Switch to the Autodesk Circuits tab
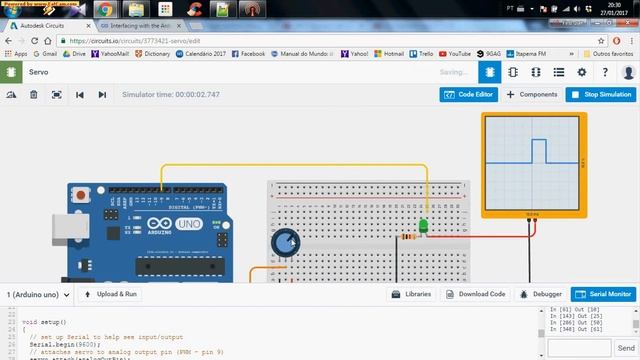 tap(49, 26)
